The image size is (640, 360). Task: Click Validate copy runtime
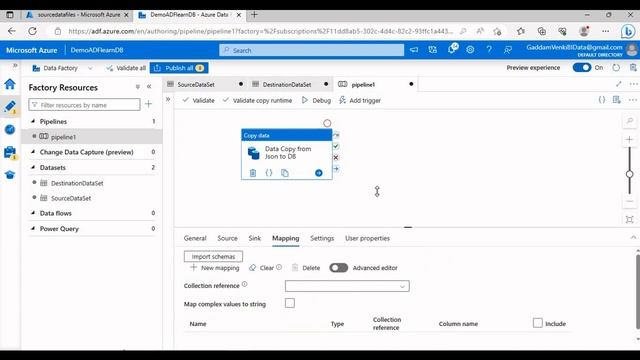pos(257,100)
